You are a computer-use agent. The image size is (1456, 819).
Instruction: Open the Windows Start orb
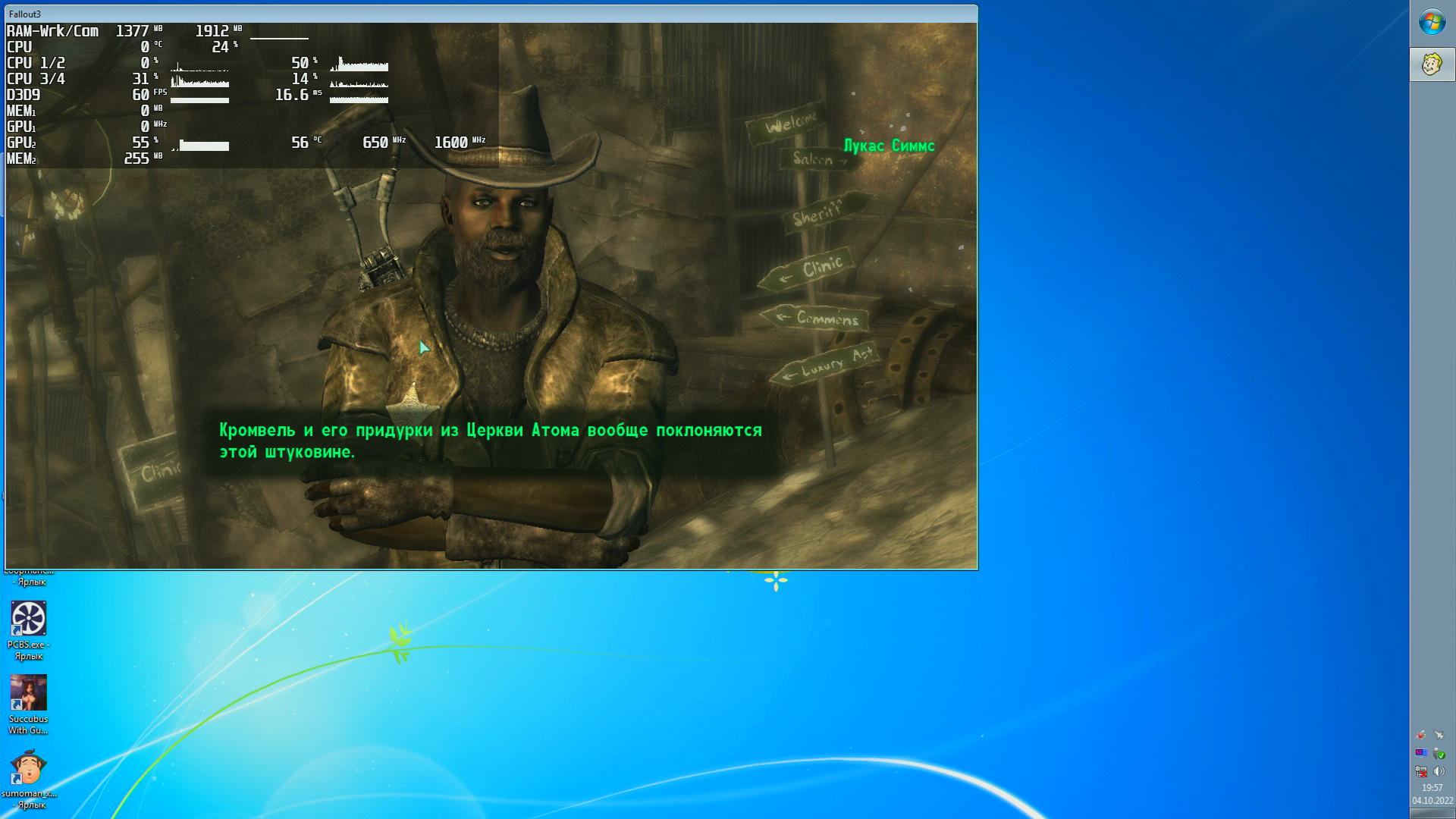pyautogui.click(x=1432, y=22)
